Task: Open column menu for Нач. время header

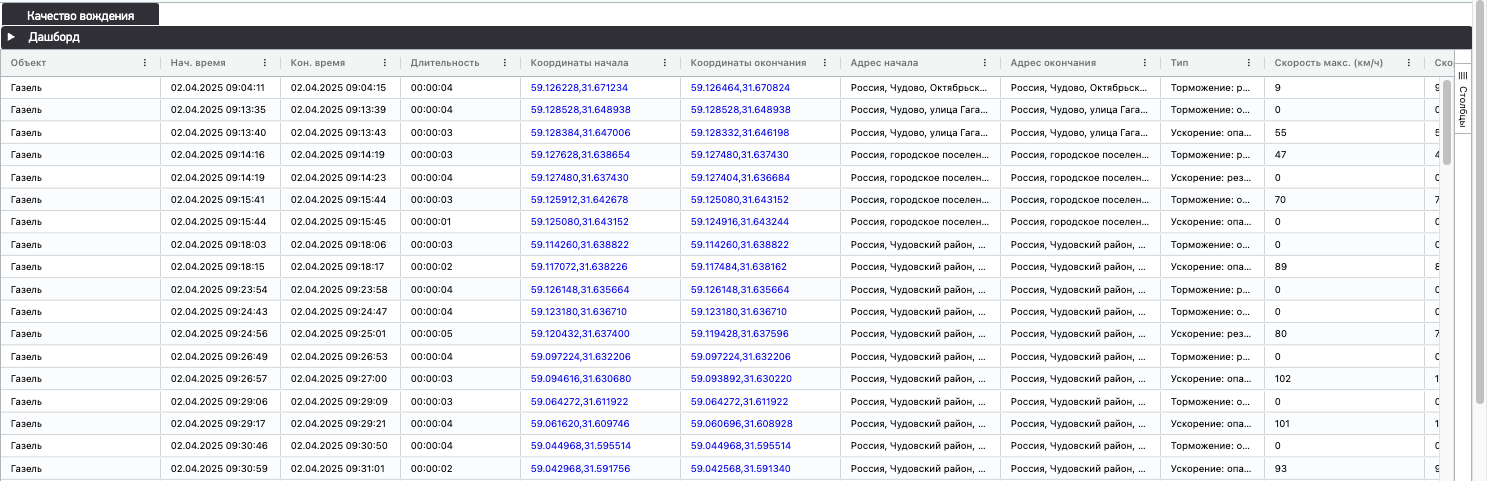Action: click(x=265, y=63)
